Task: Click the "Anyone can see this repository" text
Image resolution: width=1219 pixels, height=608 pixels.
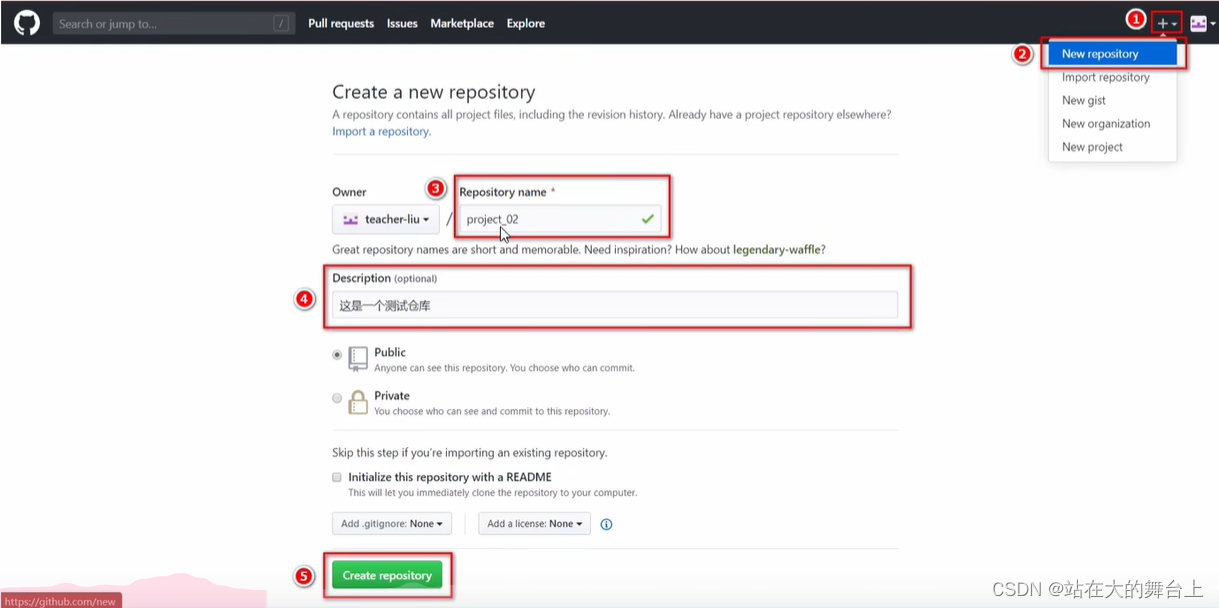Action: click(504, 368)
